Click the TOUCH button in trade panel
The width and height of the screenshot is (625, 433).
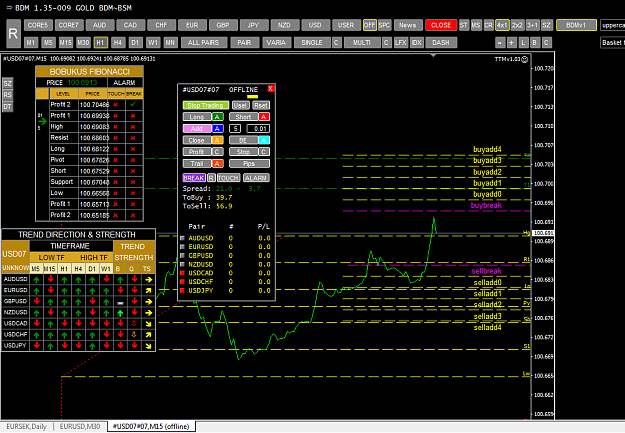pyautogui.click(x=228, y=178)
